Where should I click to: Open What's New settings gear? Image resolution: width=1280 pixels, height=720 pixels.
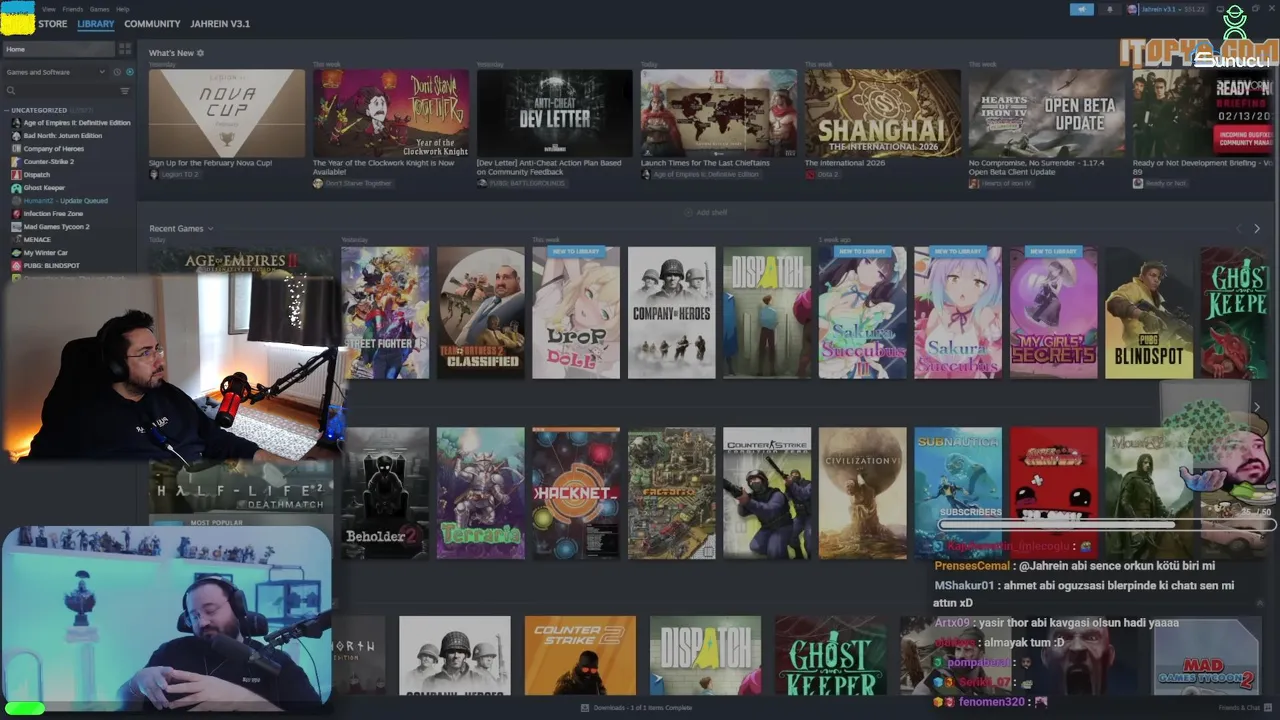200,53
